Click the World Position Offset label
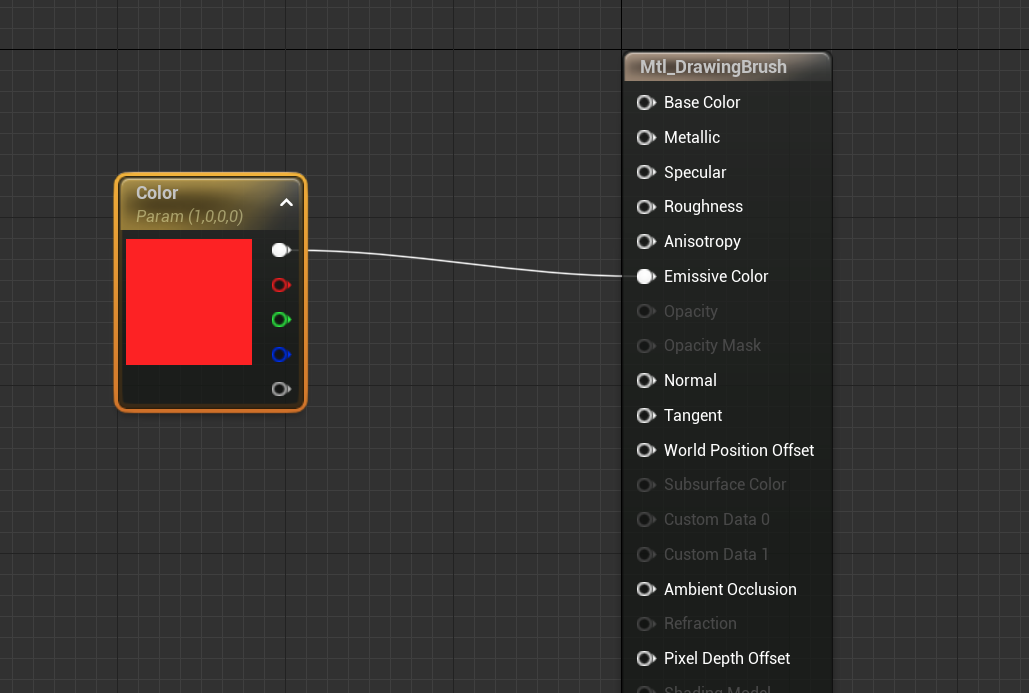The width and height of the screenshot is (1029, 693). tap(739, 450)
